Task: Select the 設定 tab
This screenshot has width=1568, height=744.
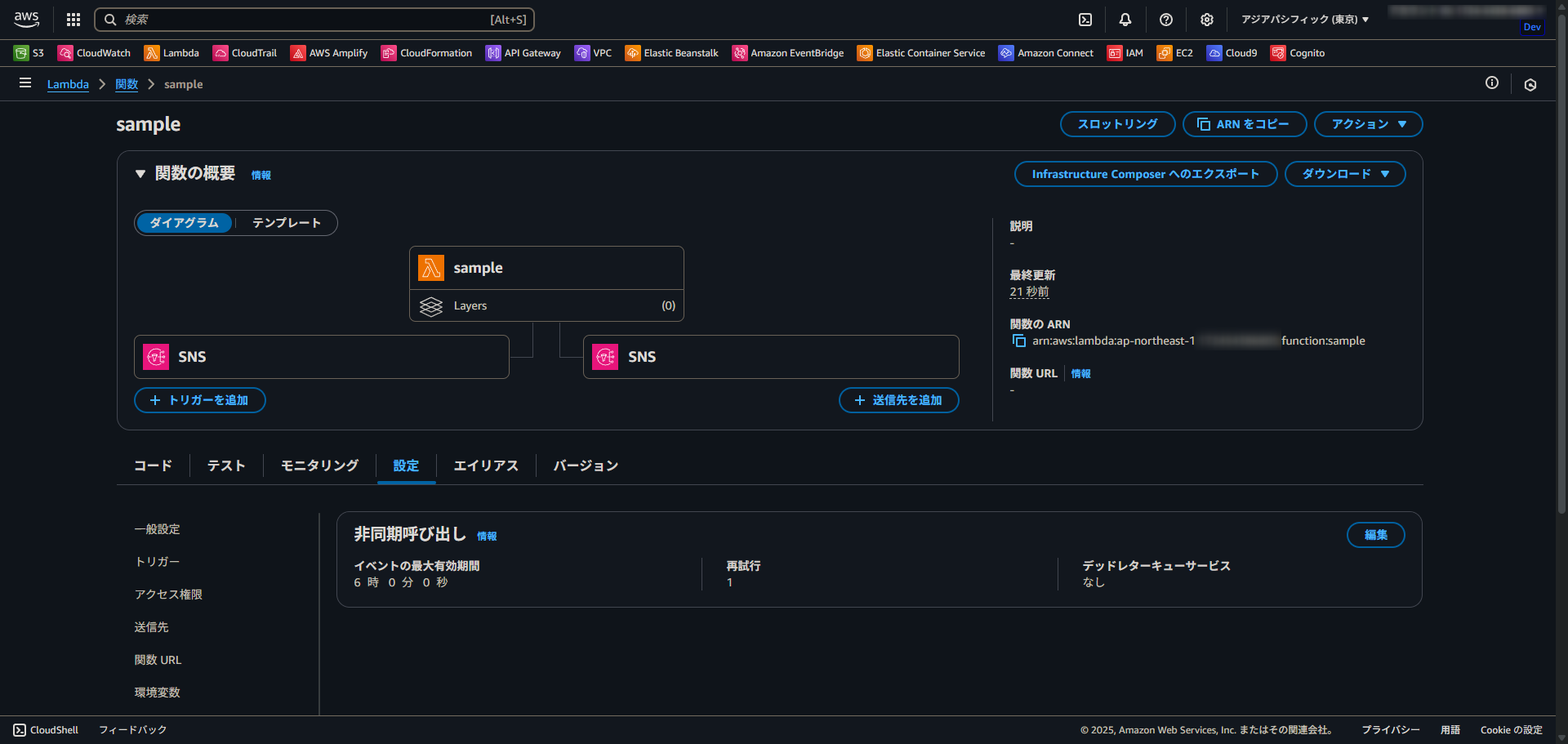Action: pyautogui.click(x=406, y=466)
